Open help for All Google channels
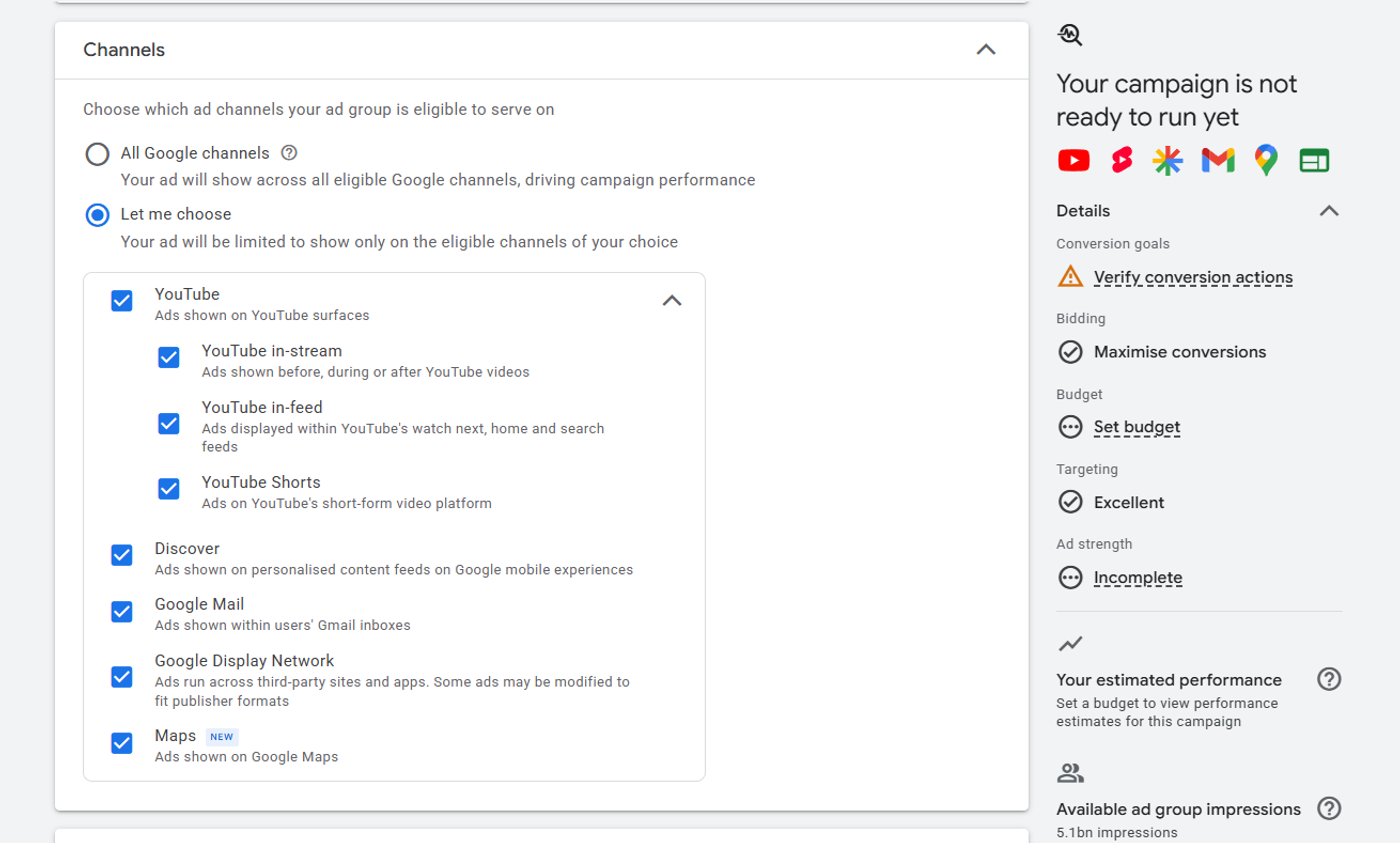 pyautogui.click(x=289, y=153)
